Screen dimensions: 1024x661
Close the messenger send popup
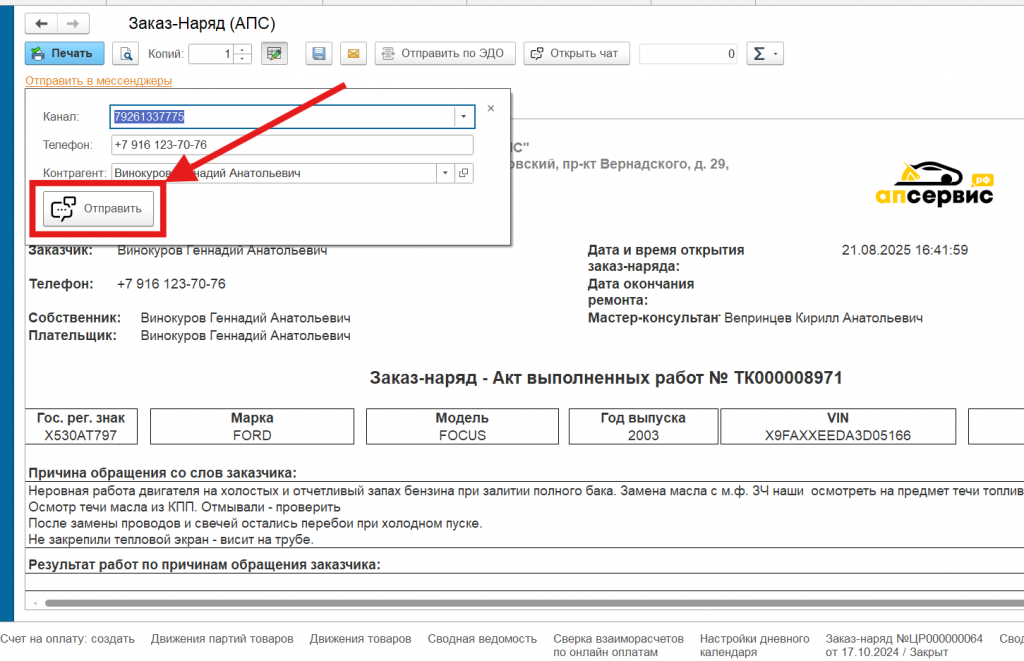(x=490, y=107)
